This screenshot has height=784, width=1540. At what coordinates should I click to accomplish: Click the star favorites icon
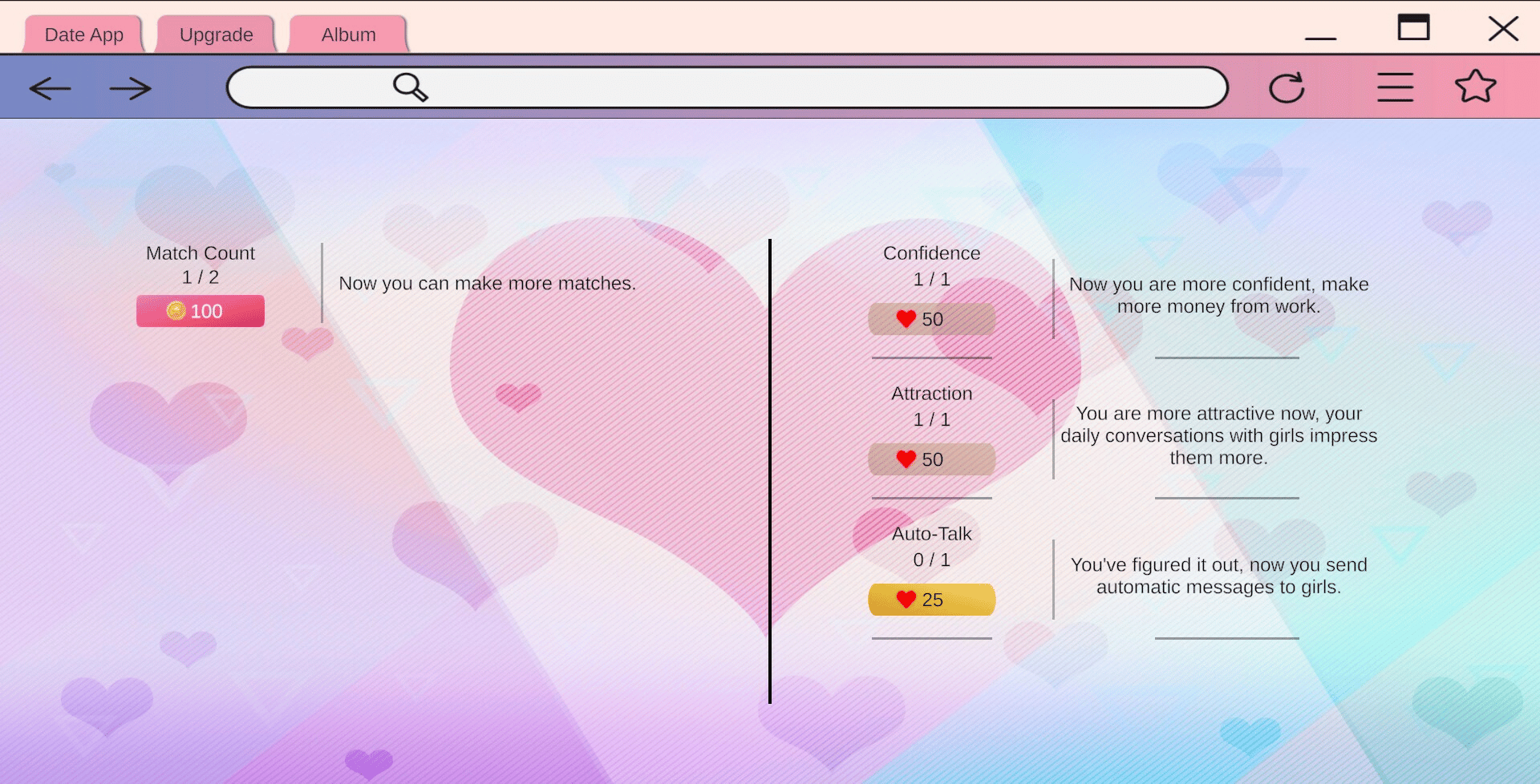click(1475, 87)
